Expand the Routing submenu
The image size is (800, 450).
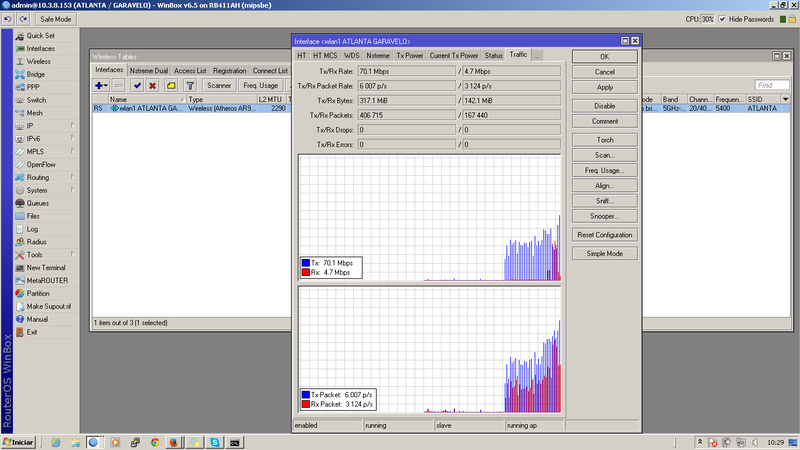(72, 177)
